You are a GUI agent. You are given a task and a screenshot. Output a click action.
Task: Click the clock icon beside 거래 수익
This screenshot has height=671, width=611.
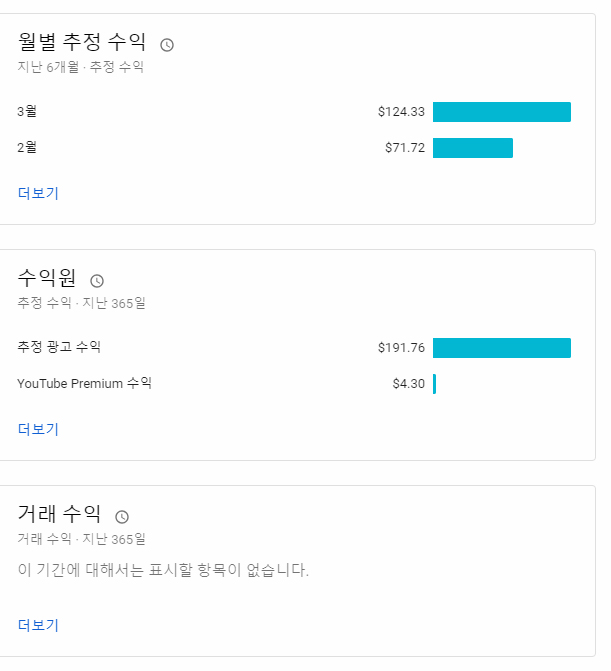[x=122, y=517]
